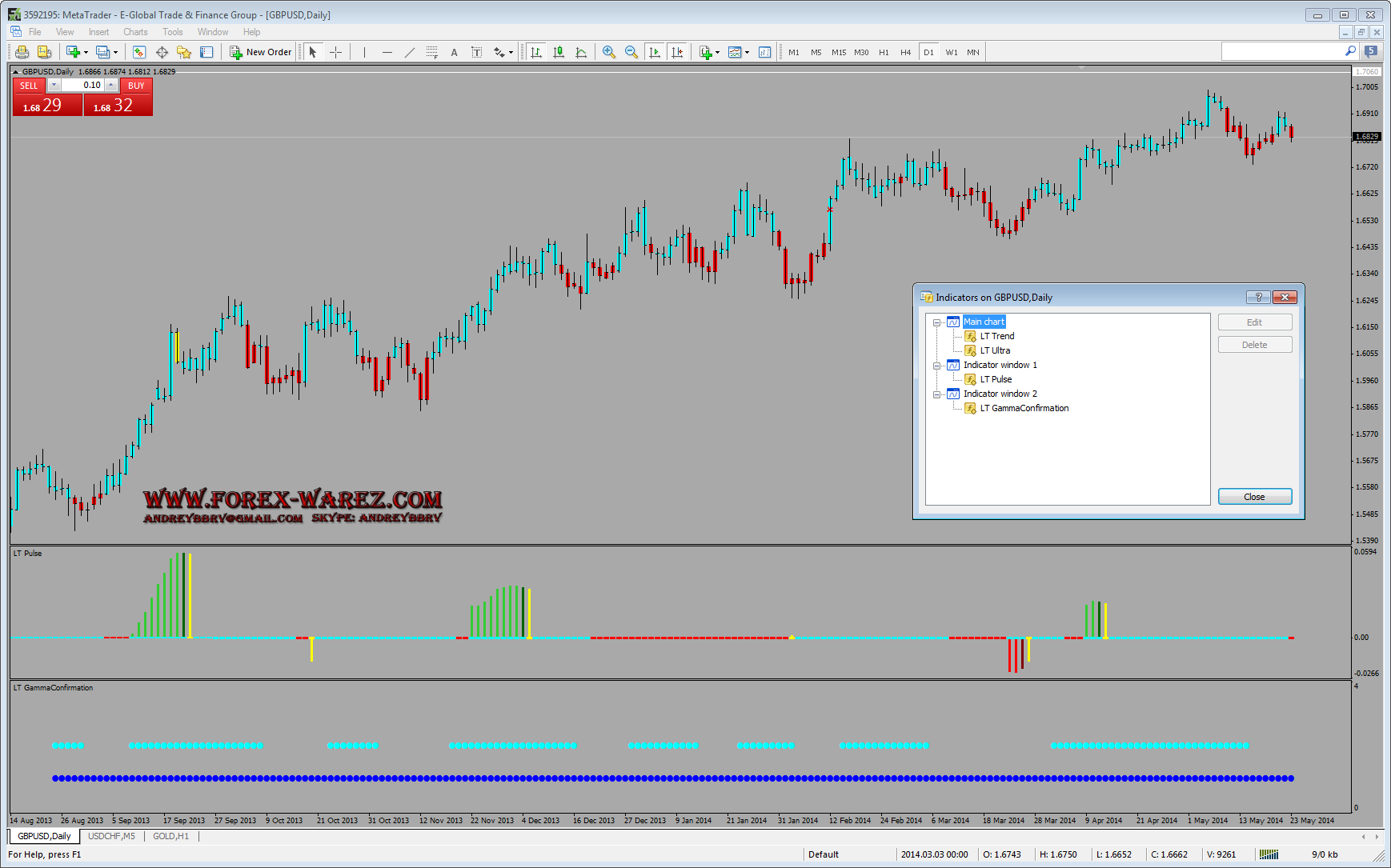Viewport: 1391px width, 868px height.
Task: Increase trade volume with the up arrow
Action: click(x=111, y=83)
